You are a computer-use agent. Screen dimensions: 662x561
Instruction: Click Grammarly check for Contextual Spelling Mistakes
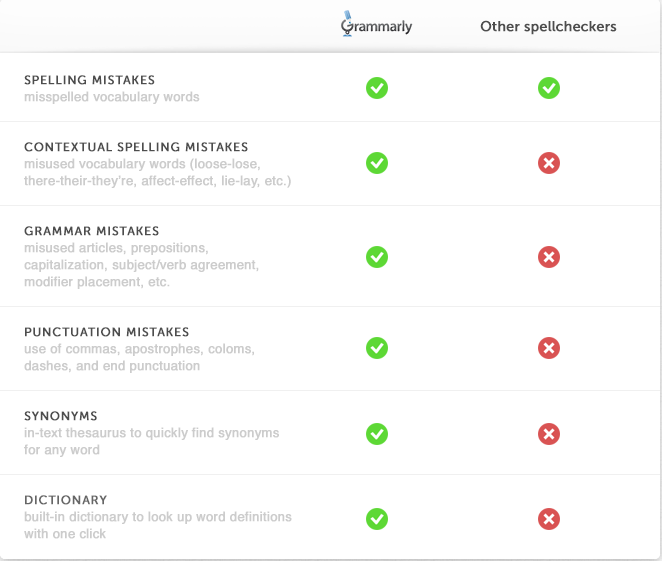pos(377,163)
